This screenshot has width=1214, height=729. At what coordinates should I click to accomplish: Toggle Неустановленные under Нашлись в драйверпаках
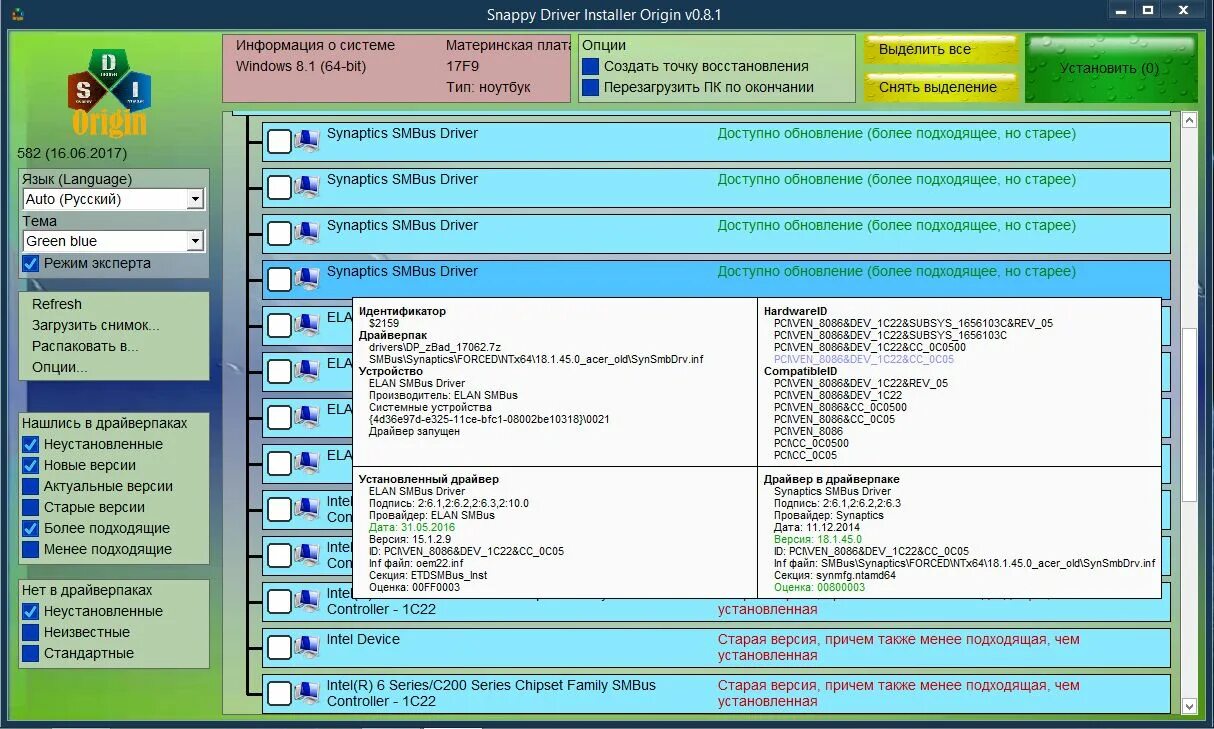[31, 444]
